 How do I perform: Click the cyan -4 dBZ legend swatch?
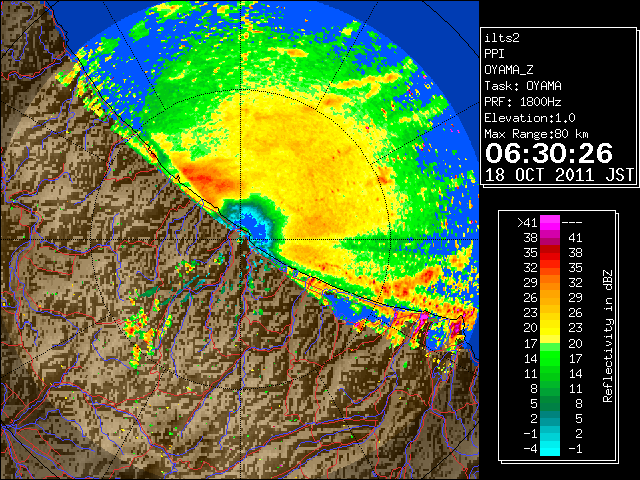550,448
